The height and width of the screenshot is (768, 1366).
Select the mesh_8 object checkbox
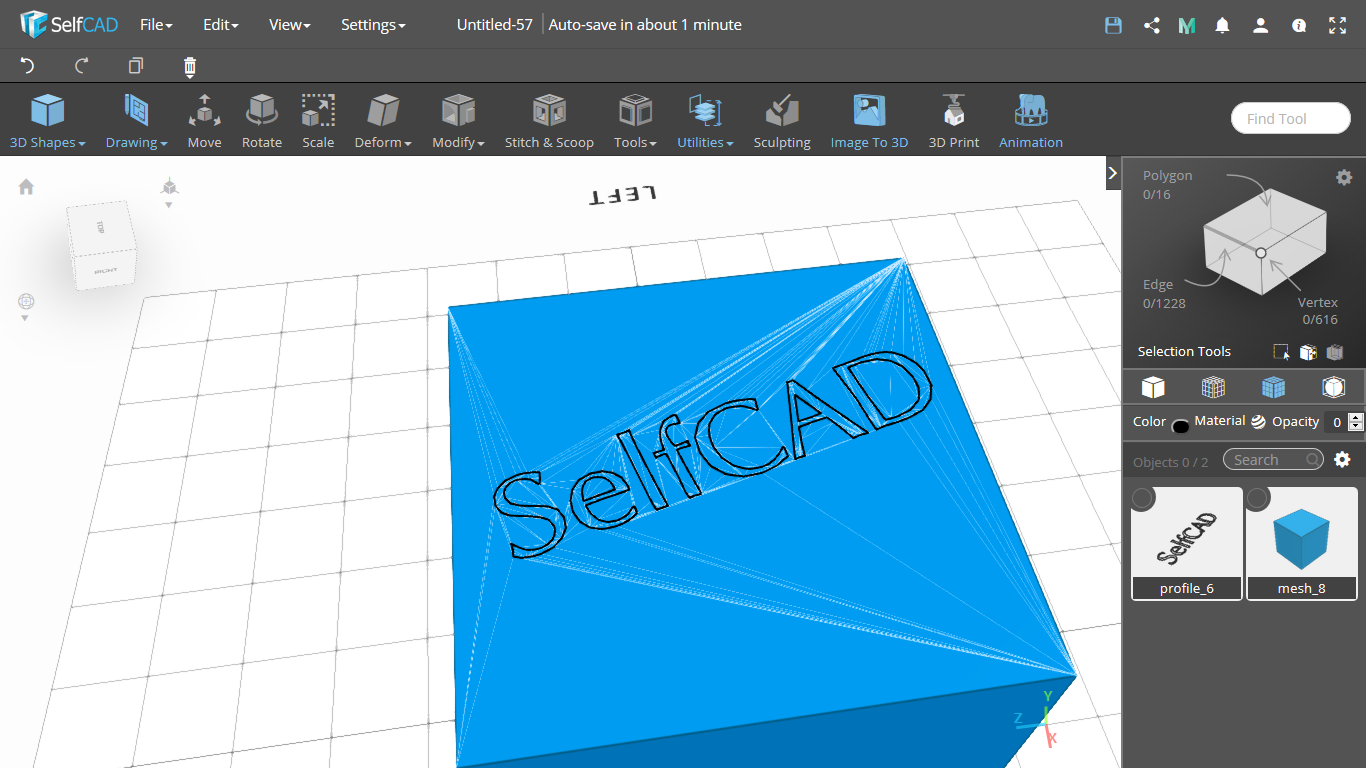click(x=1257, y=497)
